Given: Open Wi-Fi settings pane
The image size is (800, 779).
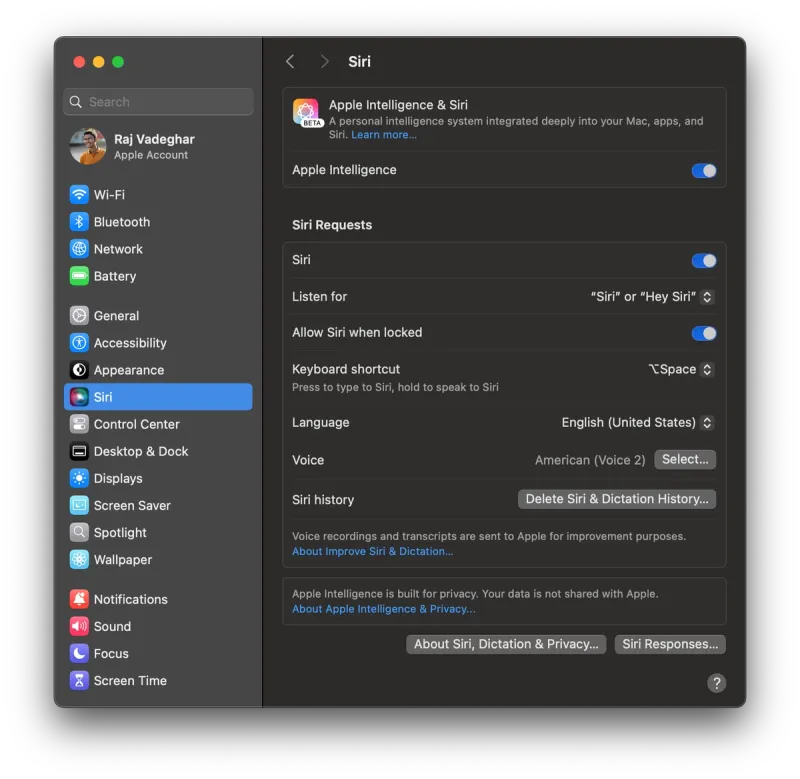Looking at the screenshot, I should point(158,194).
